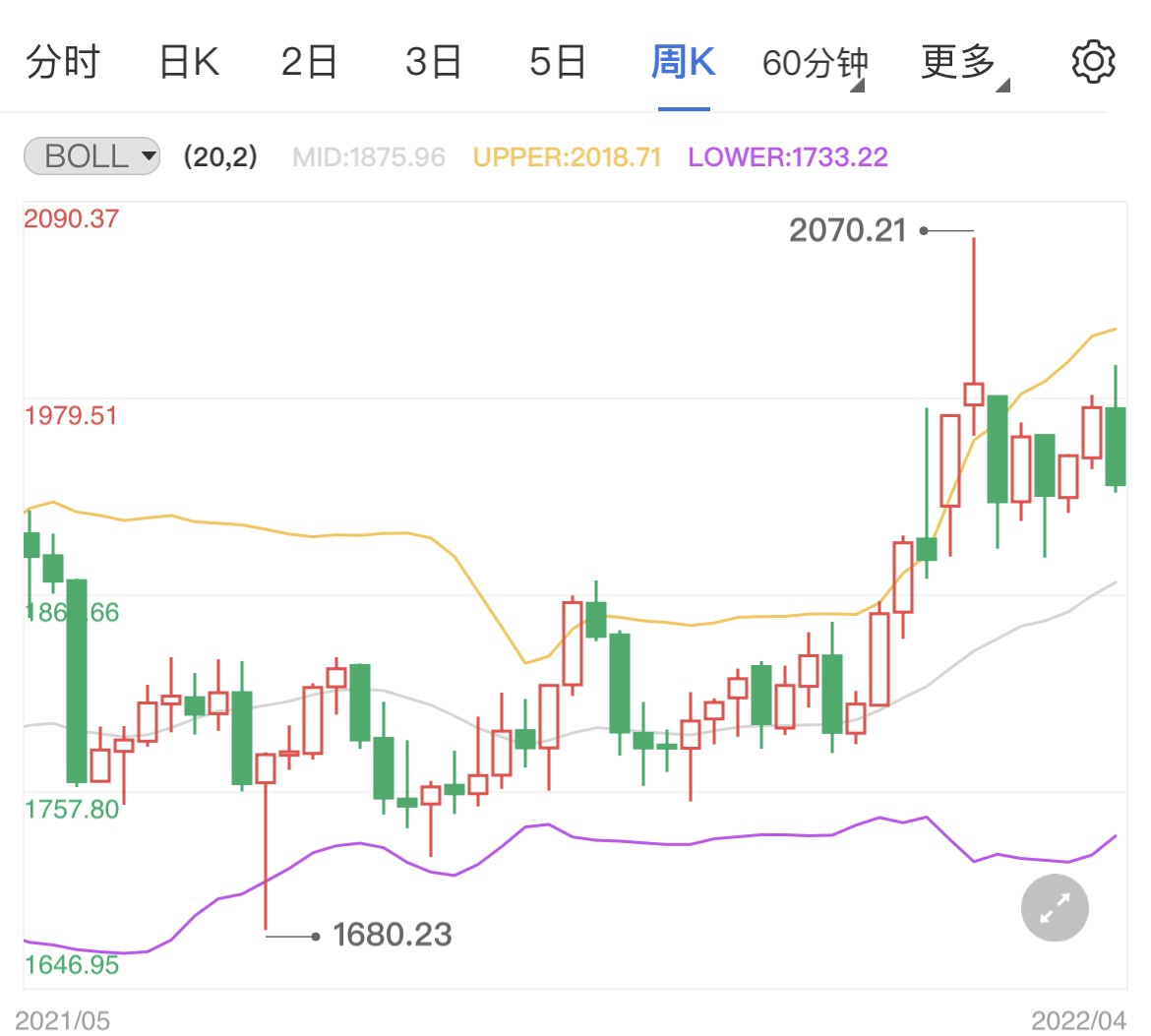The width and height of the screenshot is (1151, 1036).
Task: Select the 5日 five-day tab
Action: pos(558,61)
